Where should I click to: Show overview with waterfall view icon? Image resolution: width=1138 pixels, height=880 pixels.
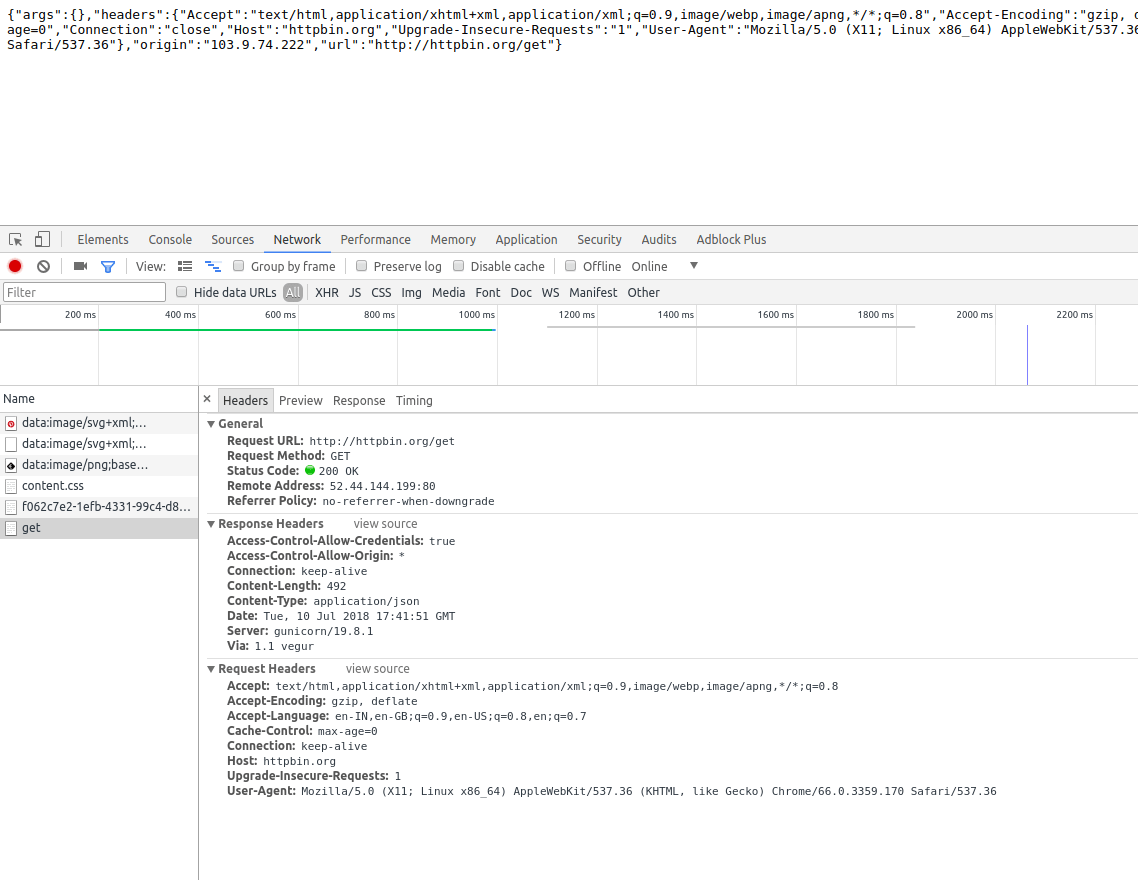[213, 266]
